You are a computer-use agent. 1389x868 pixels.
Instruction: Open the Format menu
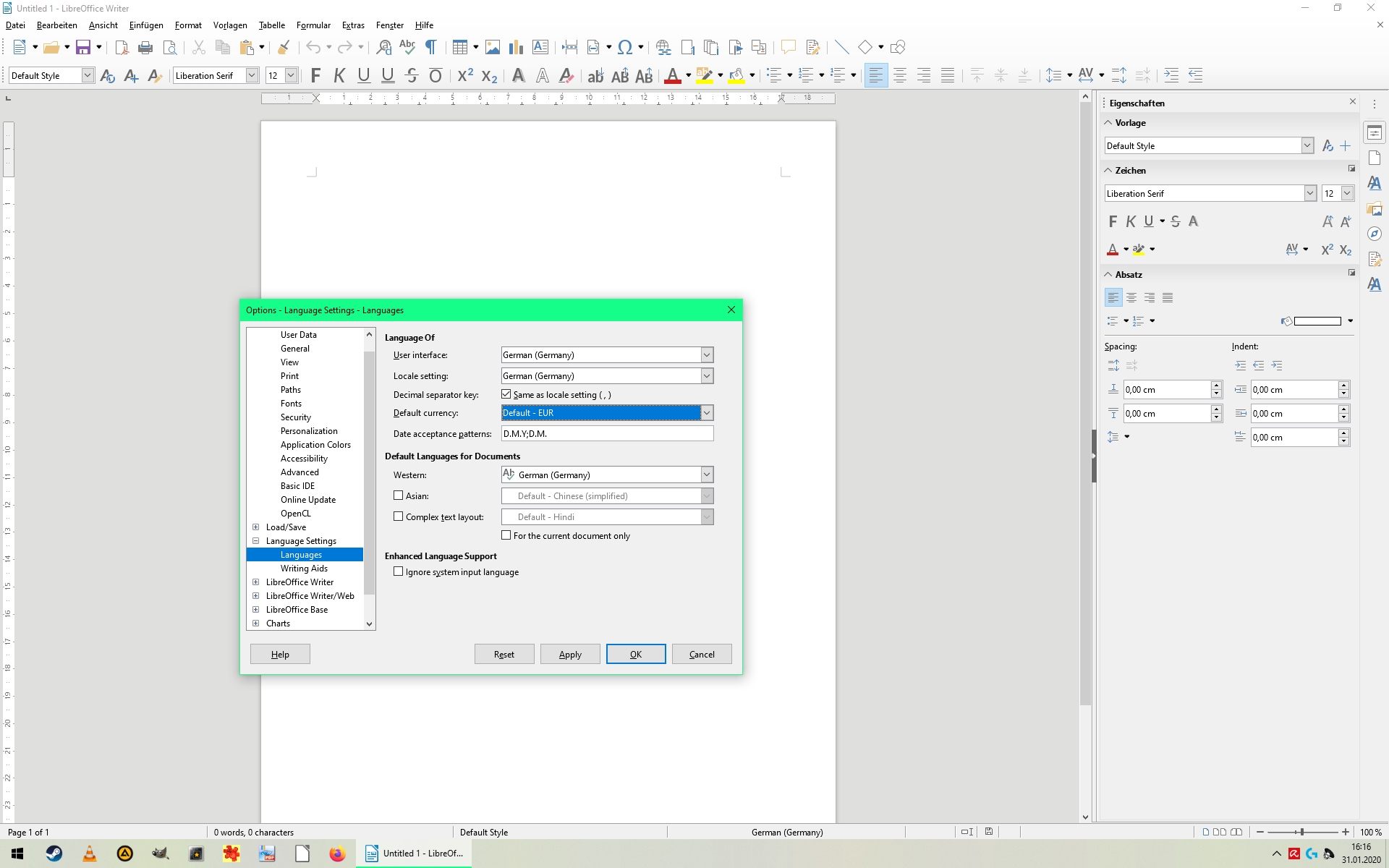(x=188, y=25)
